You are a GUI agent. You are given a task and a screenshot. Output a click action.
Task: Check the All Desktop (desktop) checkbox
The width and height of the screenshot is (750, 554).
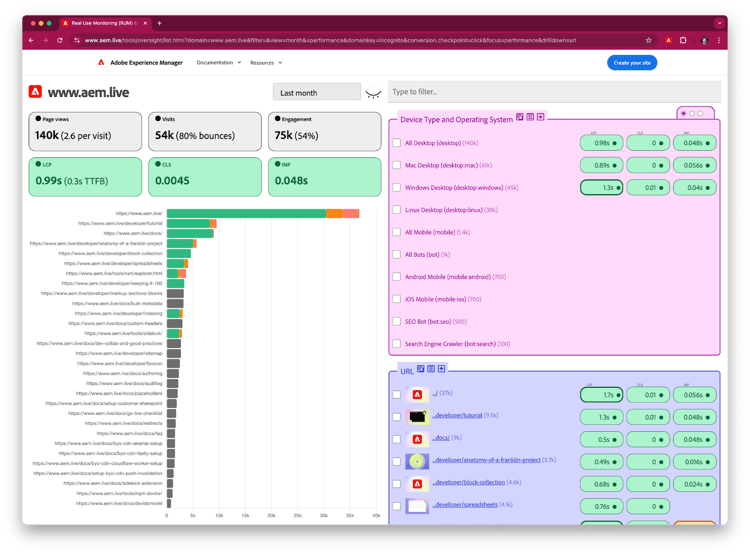click(397, 143)
